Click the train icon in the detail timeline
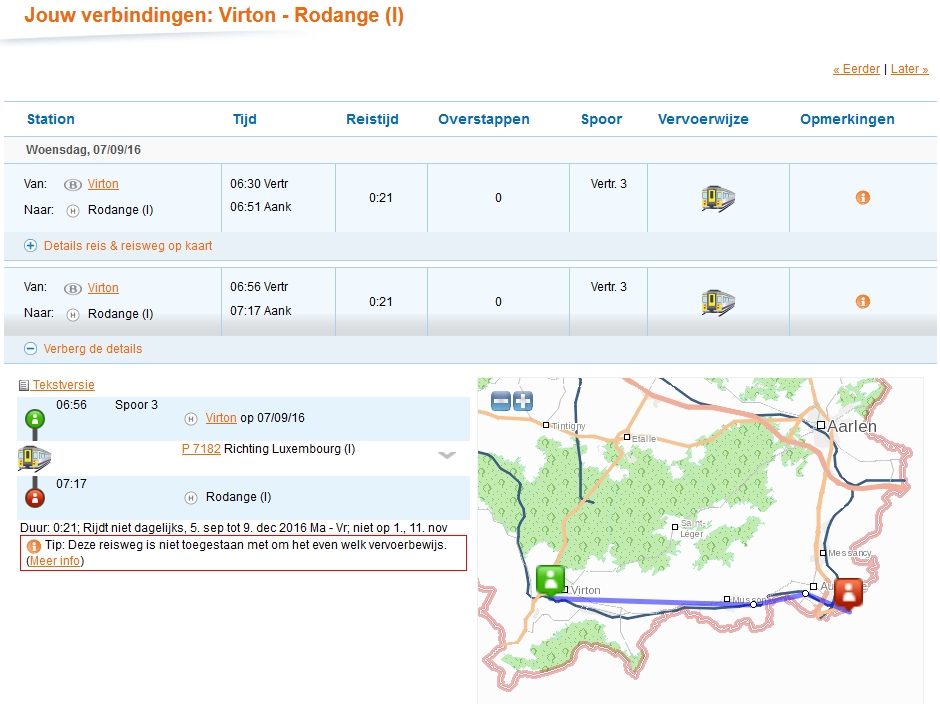The width and height of the screenshot is (940, 704). point(34,459)
